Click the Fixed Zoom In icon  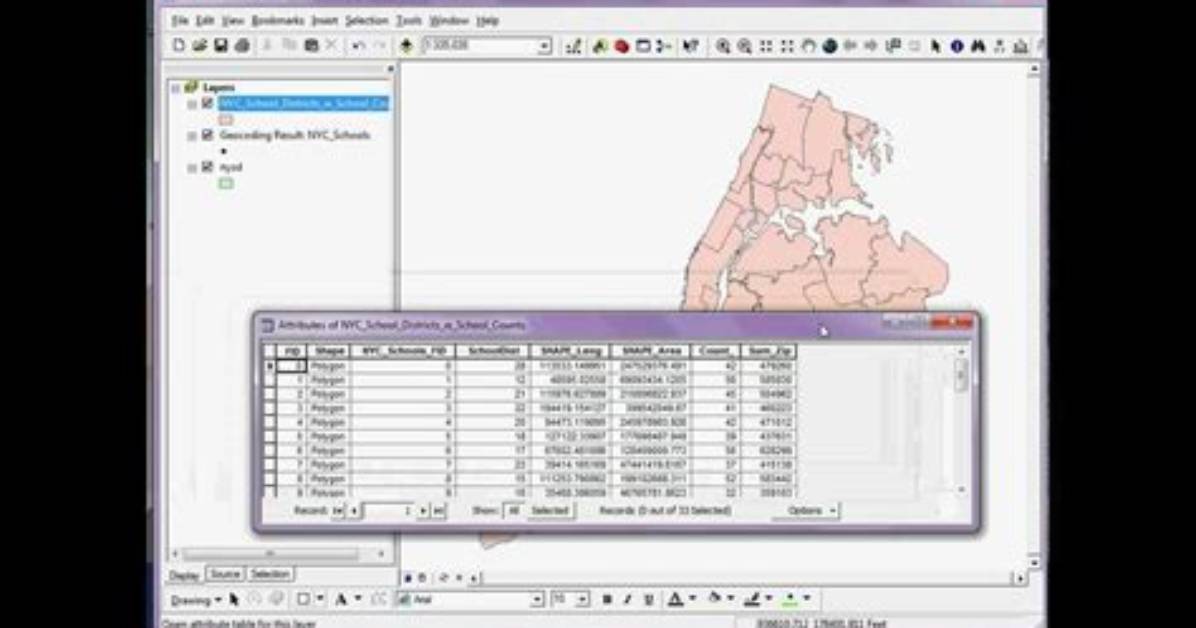(766, 47)
